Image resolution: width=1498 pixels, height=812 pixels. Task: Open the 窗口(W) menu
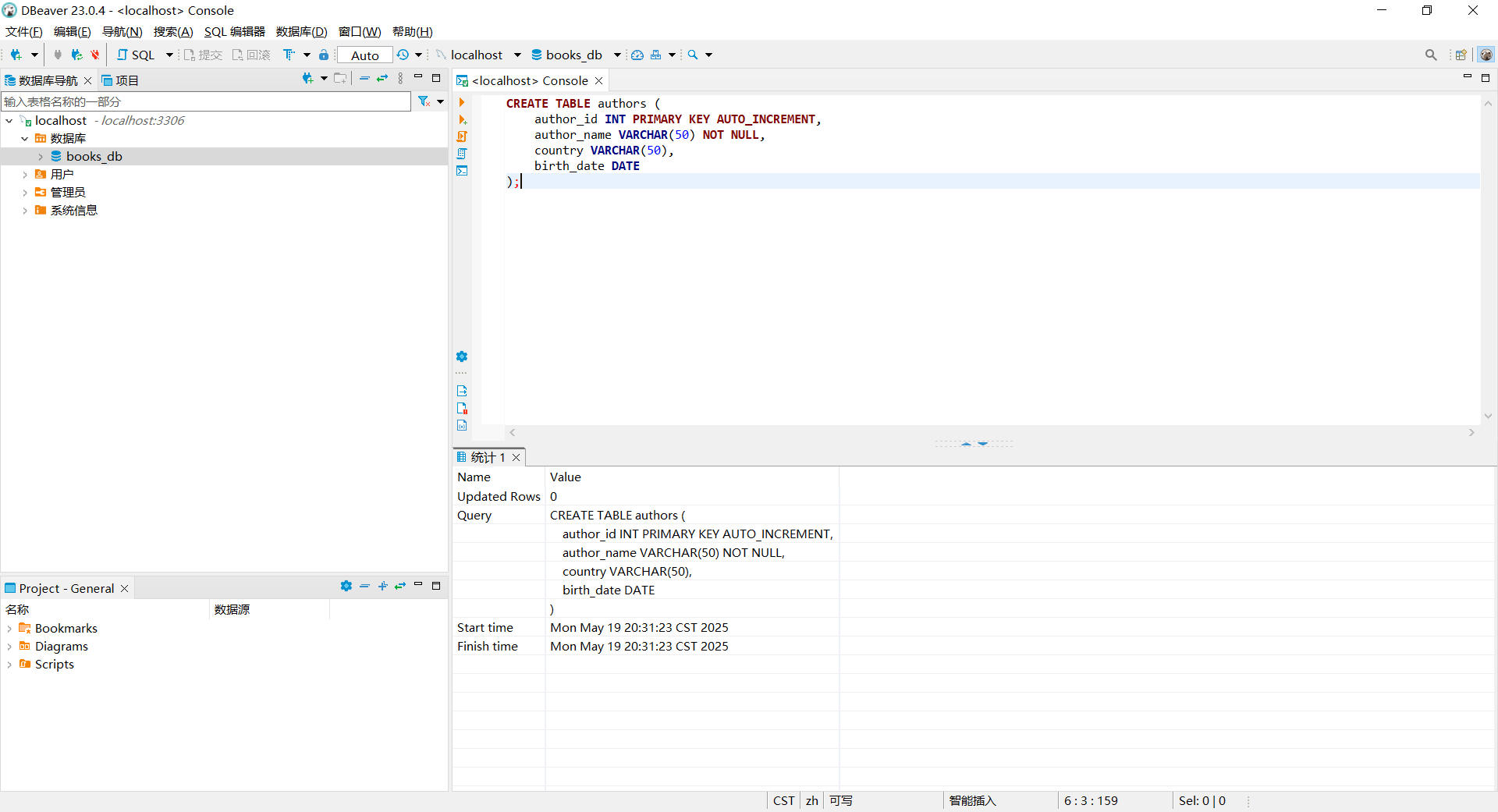coord(360,32)
